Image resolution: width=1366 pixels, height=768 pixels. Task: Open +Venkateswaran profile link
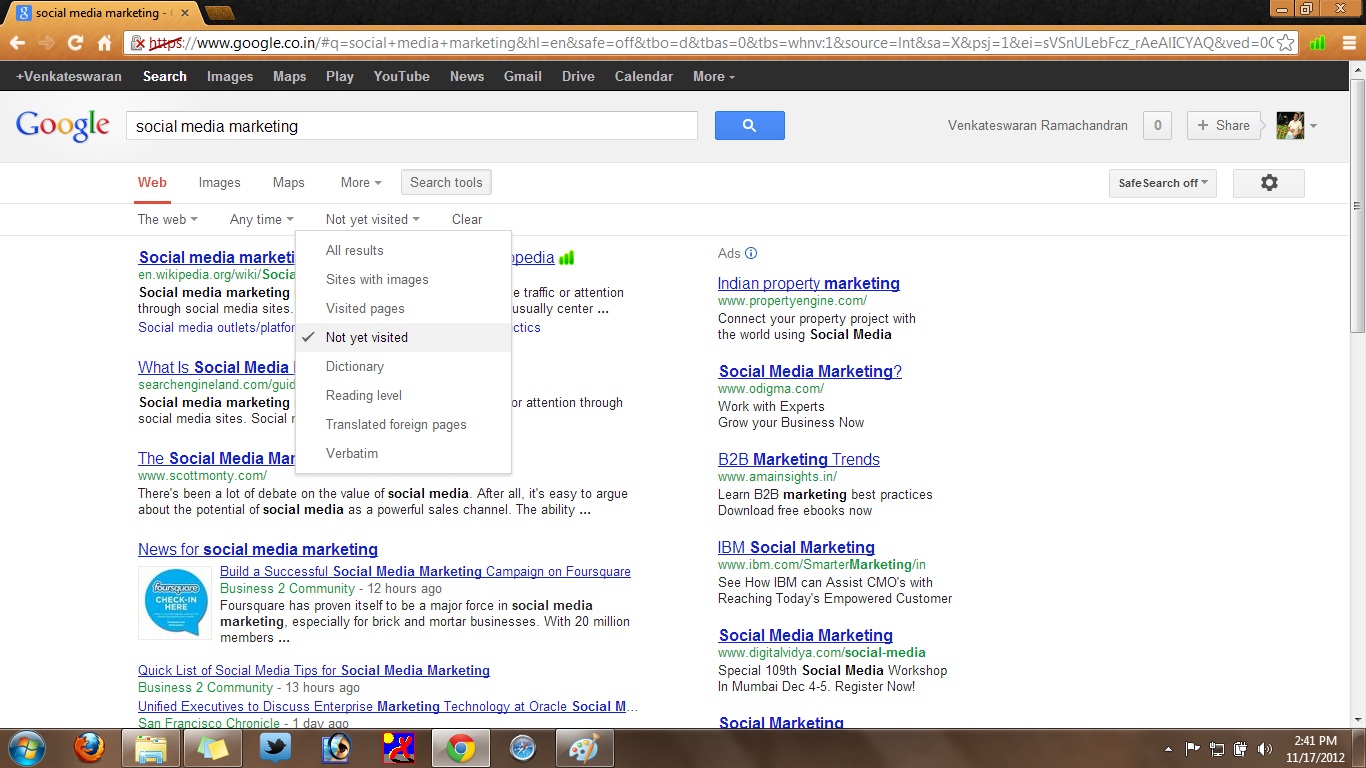pos(69,76)
